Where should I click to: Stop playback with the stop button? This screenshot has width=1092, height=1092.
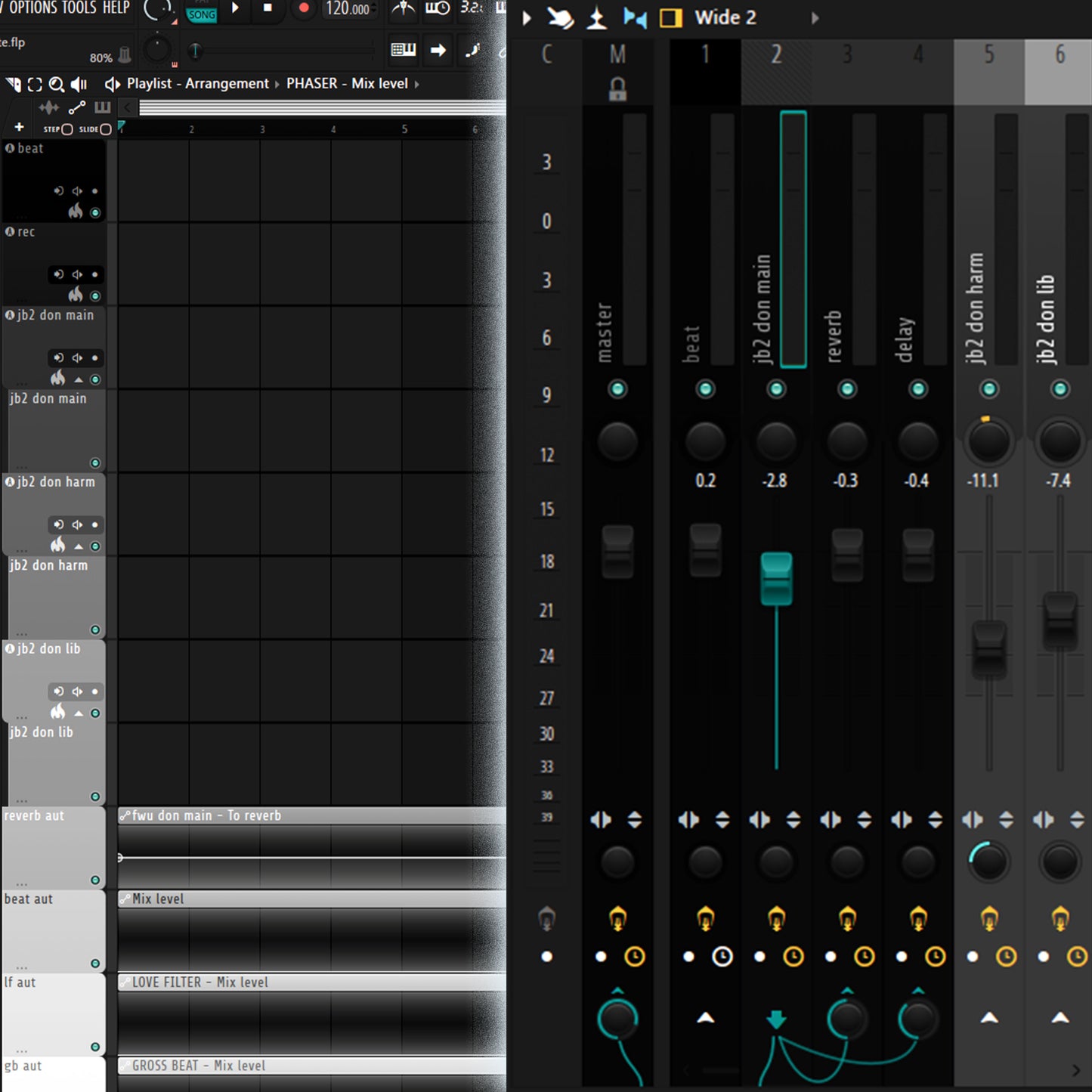point(268,8)
